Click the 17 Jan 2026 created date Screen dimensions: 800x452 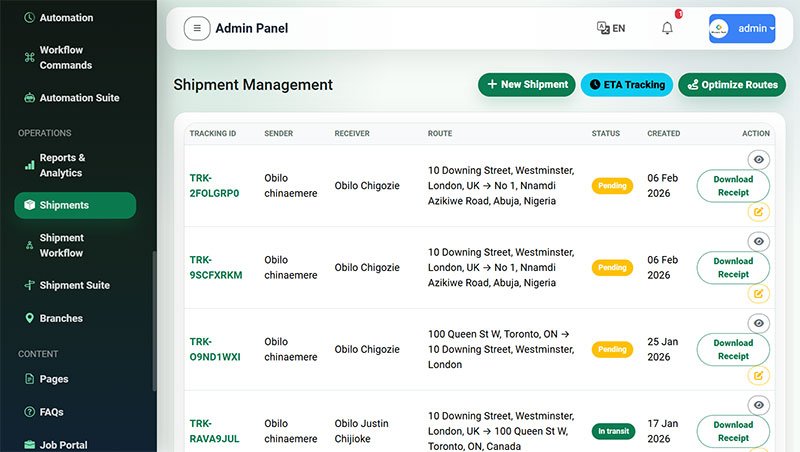(663, 431)
